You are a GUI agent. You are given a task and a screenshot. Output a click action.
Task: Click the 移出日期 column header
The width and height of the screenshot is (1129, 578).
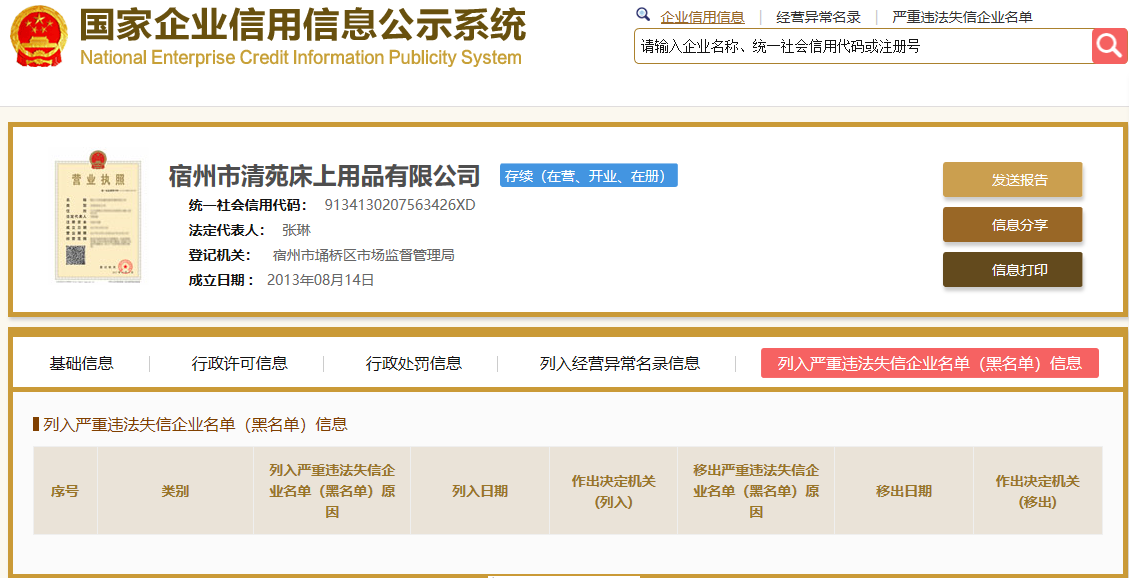point(904,491)
